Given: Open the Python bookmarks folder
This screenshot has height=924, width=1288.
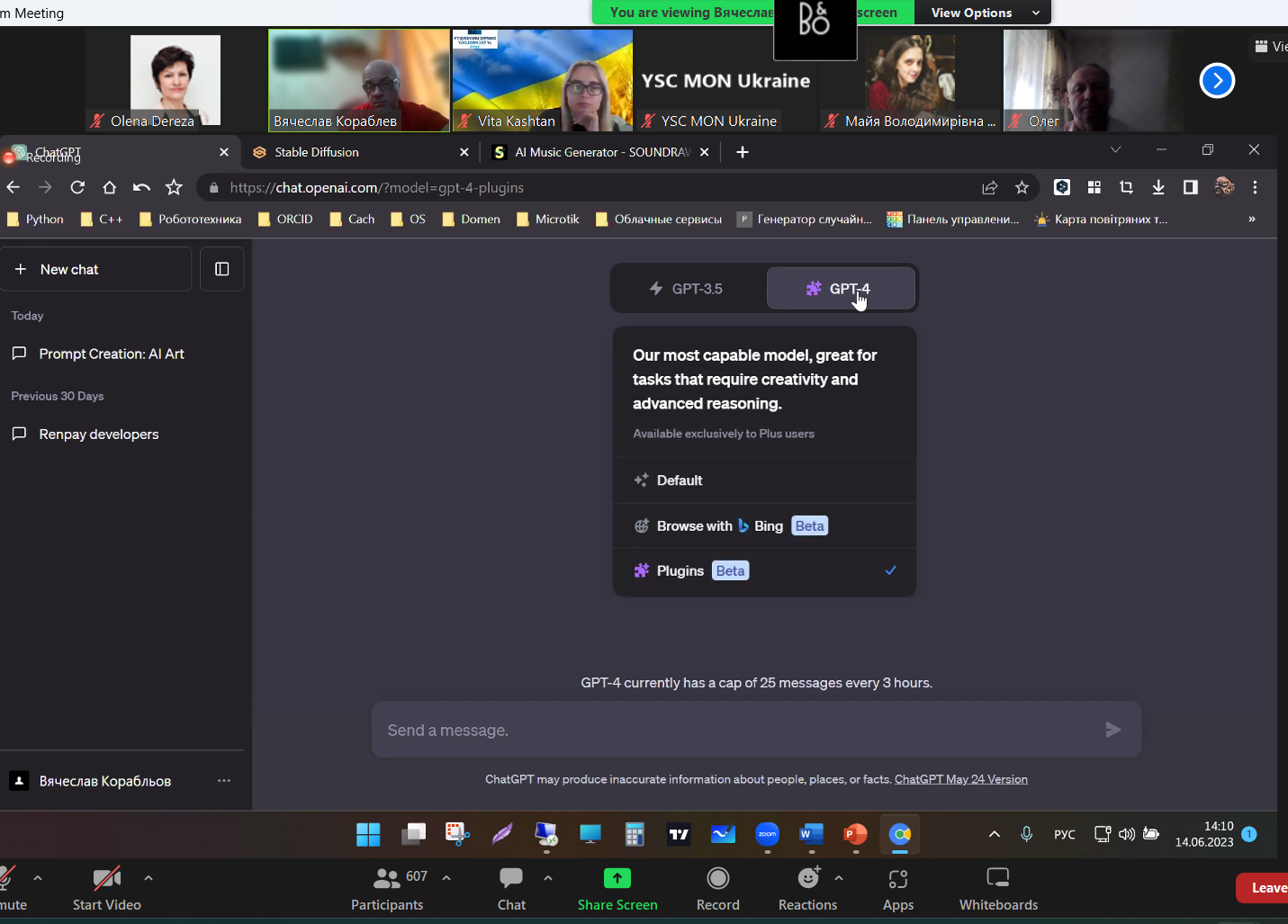Looking at the screenshot, I should pos(35,219).
